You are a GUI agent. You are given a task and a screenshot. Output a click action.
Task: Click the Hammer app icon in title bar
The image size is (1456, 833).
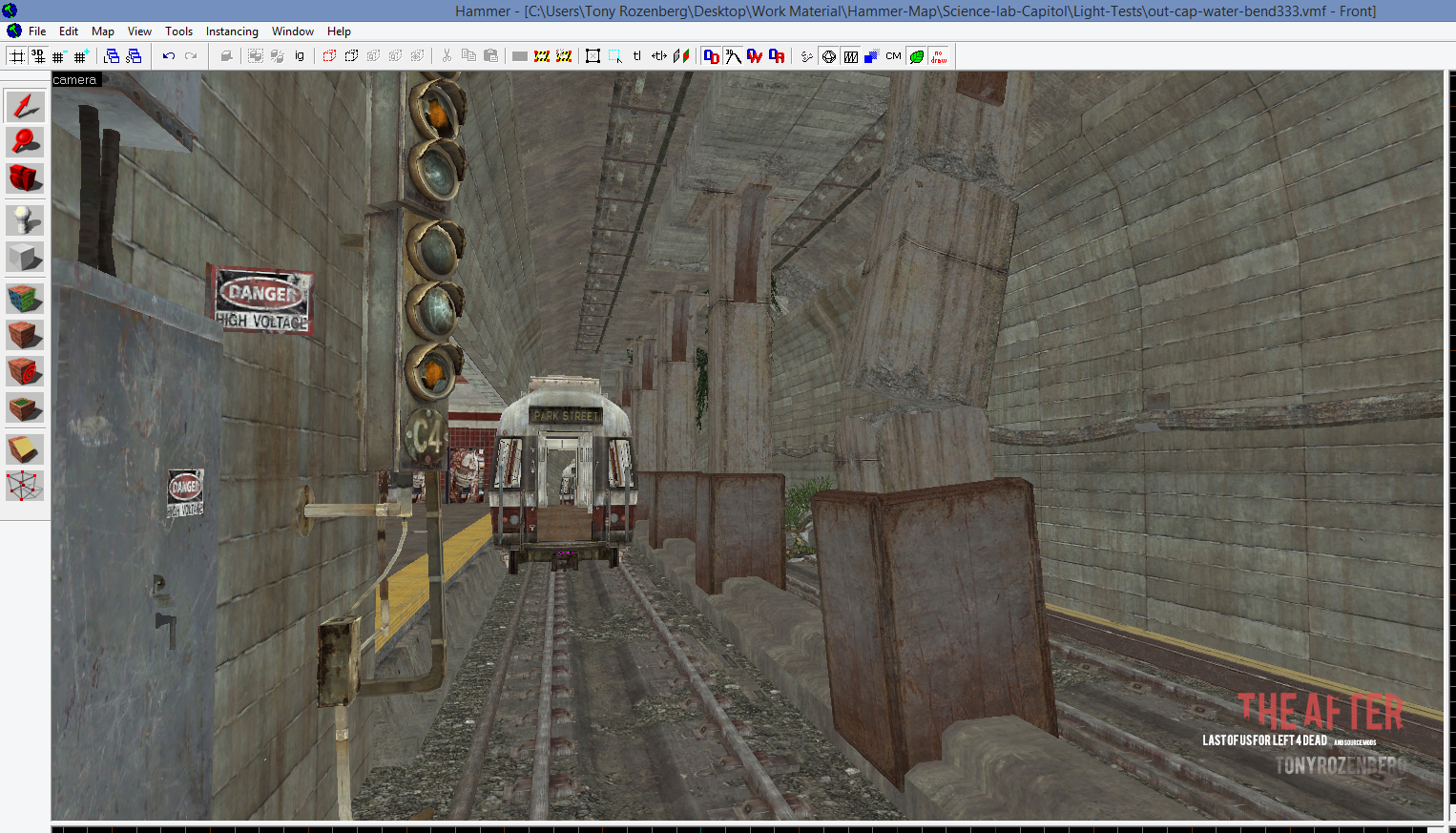coord(10,10)
